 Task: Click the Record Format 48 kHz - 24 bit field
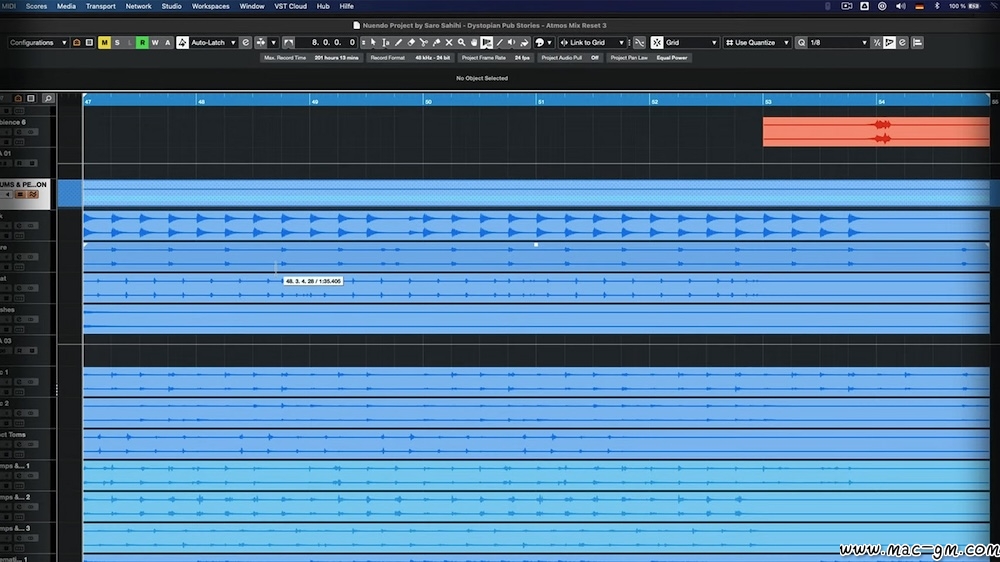pos(410,58)
